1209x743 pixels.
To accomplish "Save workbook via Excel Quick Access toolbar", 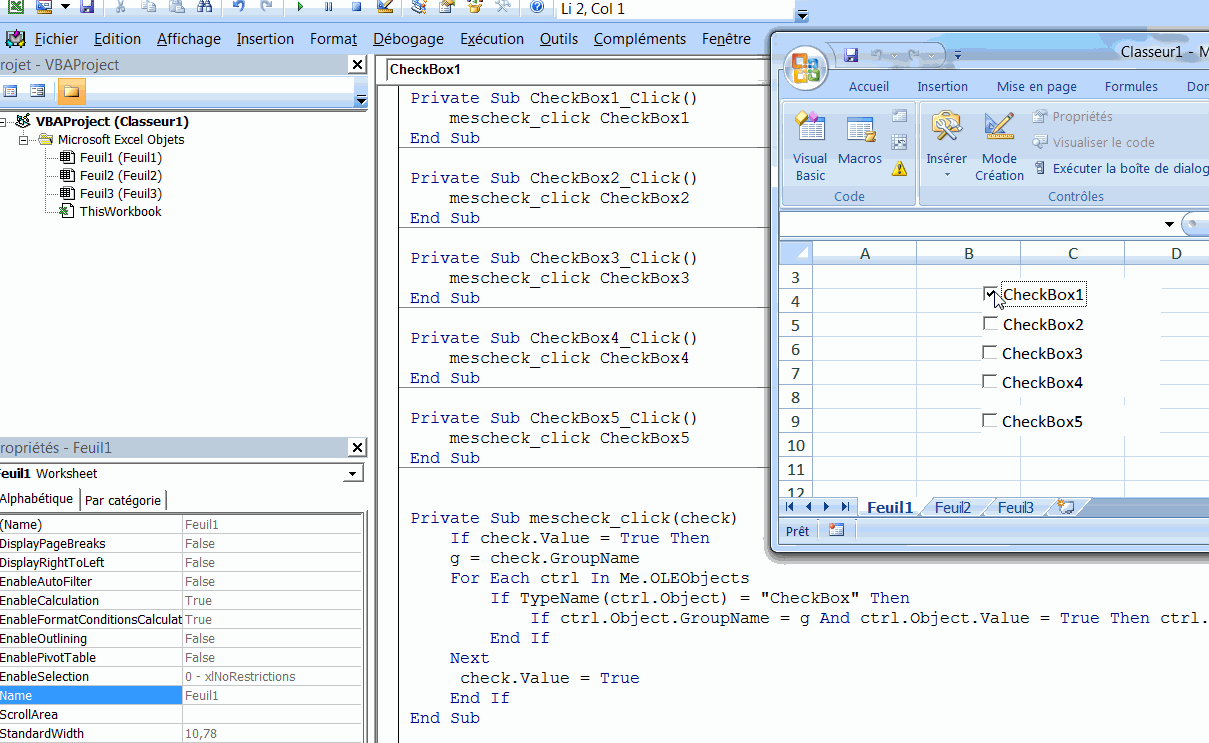I will 851,54.
